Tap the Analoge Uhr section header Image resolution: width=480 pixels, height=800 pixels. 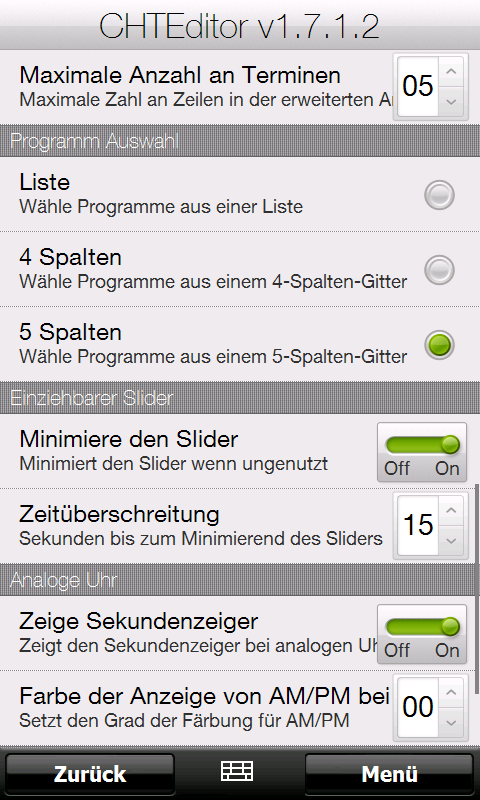[x=240, y=580]
